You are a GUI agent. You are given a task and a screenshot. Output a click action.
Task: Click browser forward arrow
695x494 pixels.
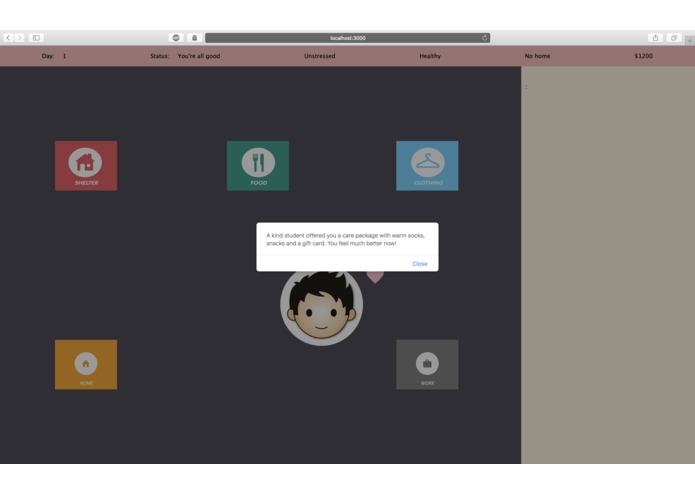pos(19,38)
